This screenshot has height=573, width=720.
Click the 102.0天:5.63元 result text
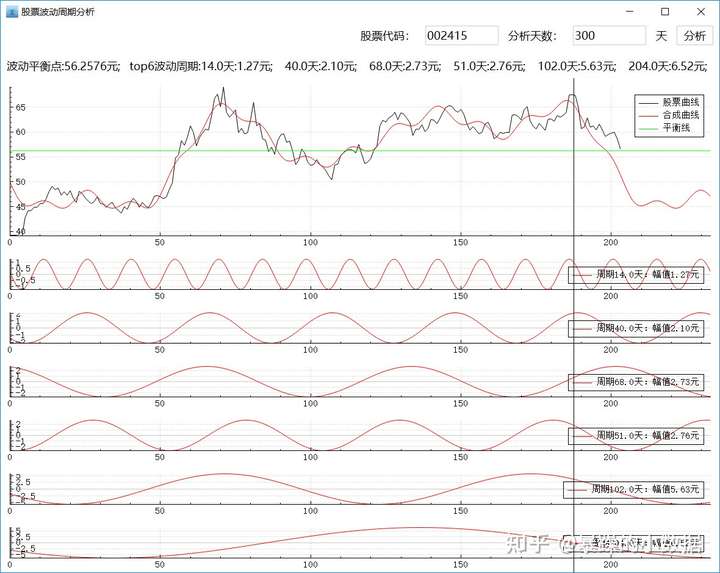click(577, 66)
